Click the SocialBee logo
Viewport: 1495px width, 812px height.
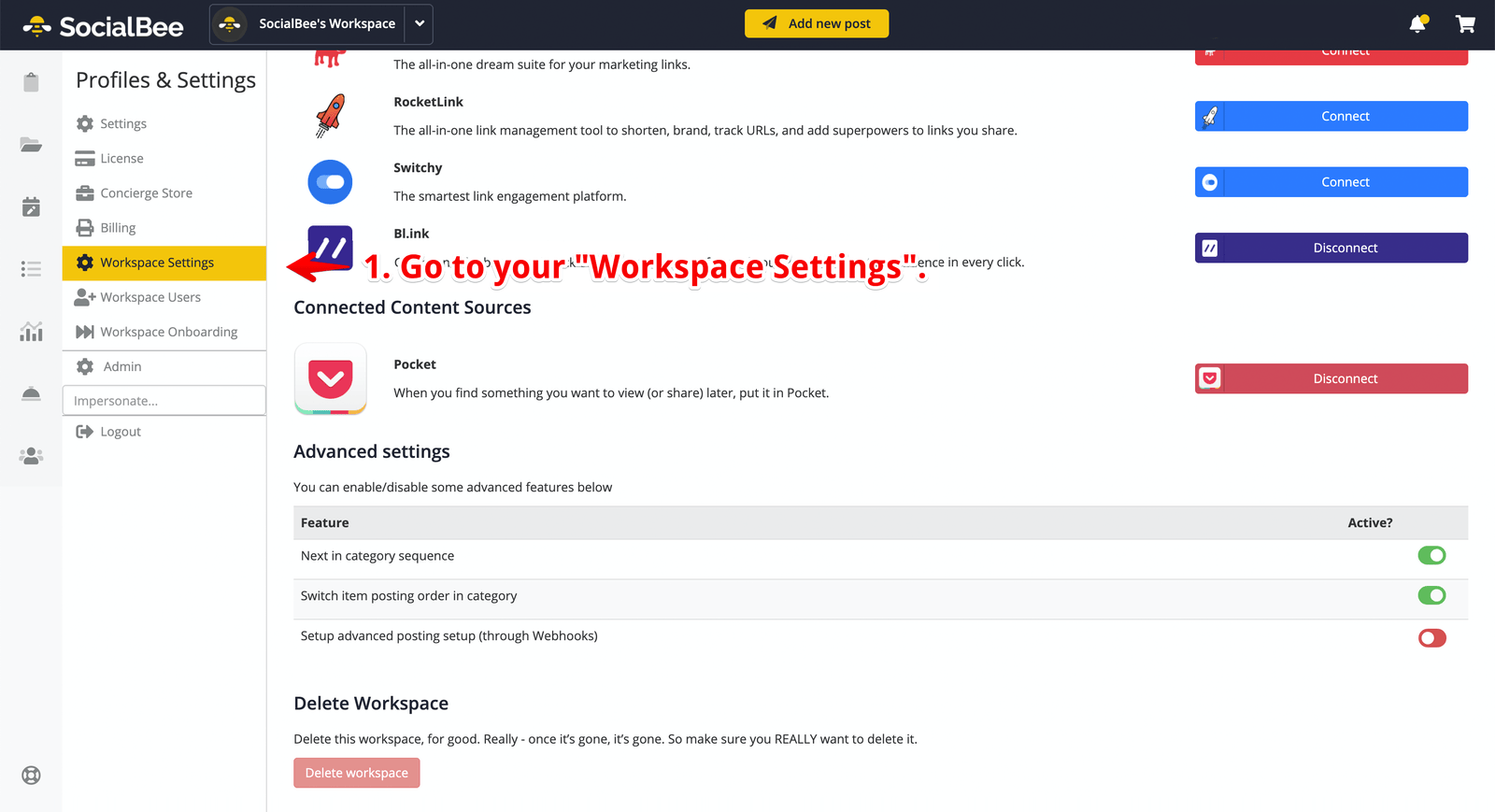pos(103,26)
